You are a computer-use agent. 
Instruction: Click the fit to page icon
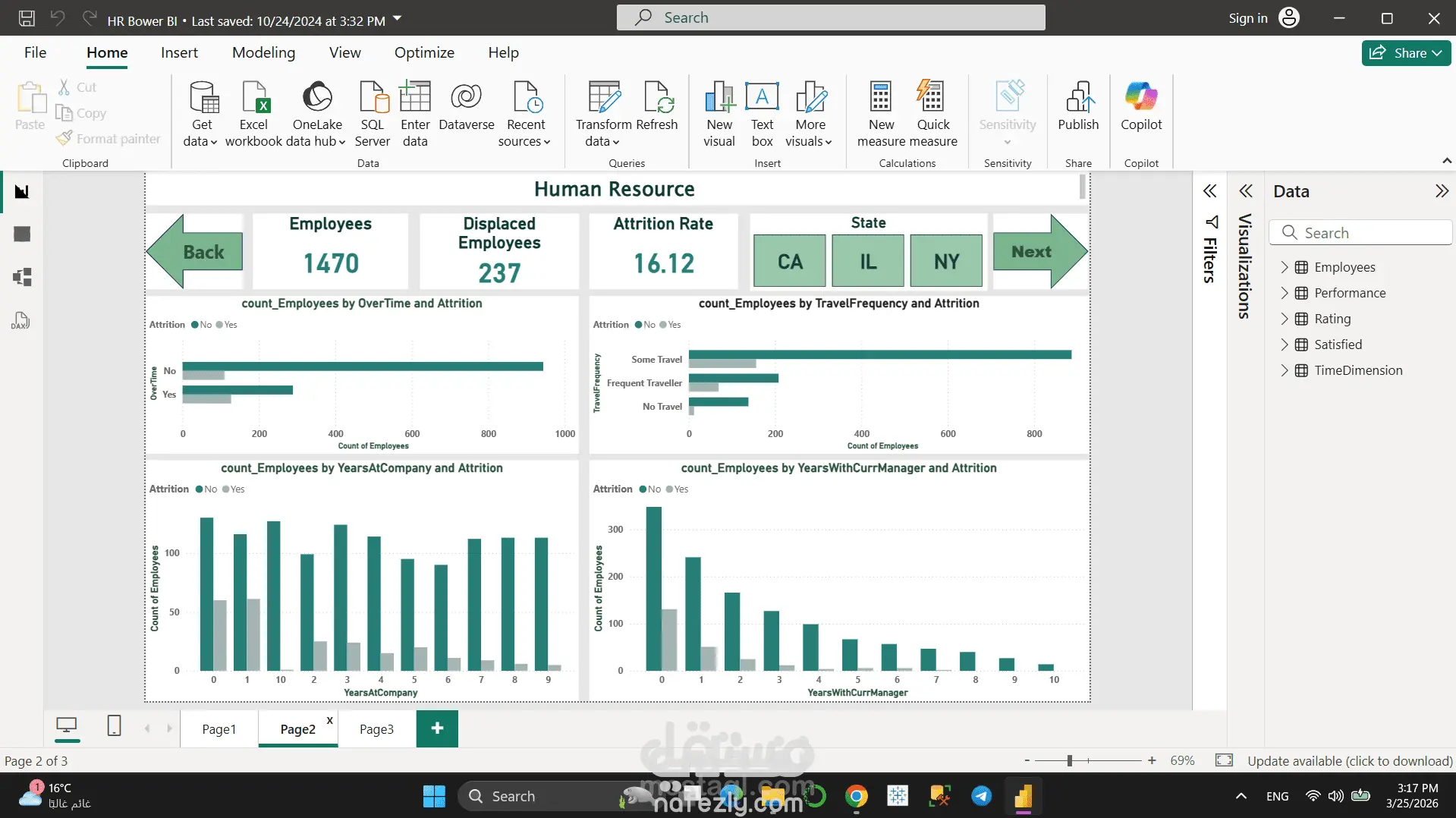click(1224, 760)
